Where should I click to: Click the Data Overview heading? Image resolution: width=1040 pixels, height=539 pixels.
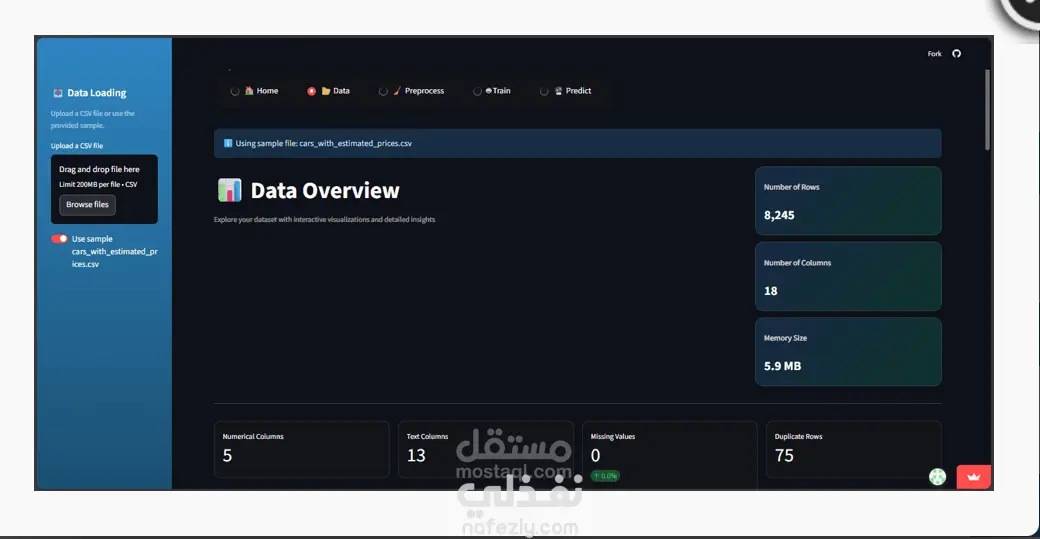point(325,191)
